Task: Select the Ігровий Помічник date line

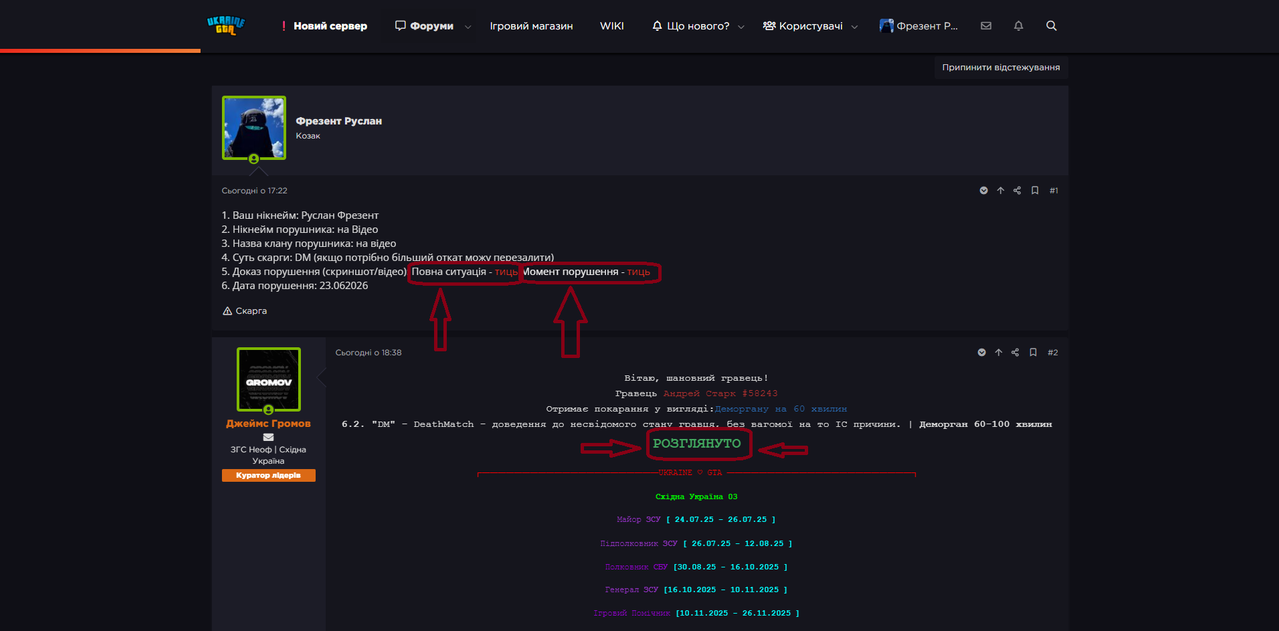Action: pos(697,613)
